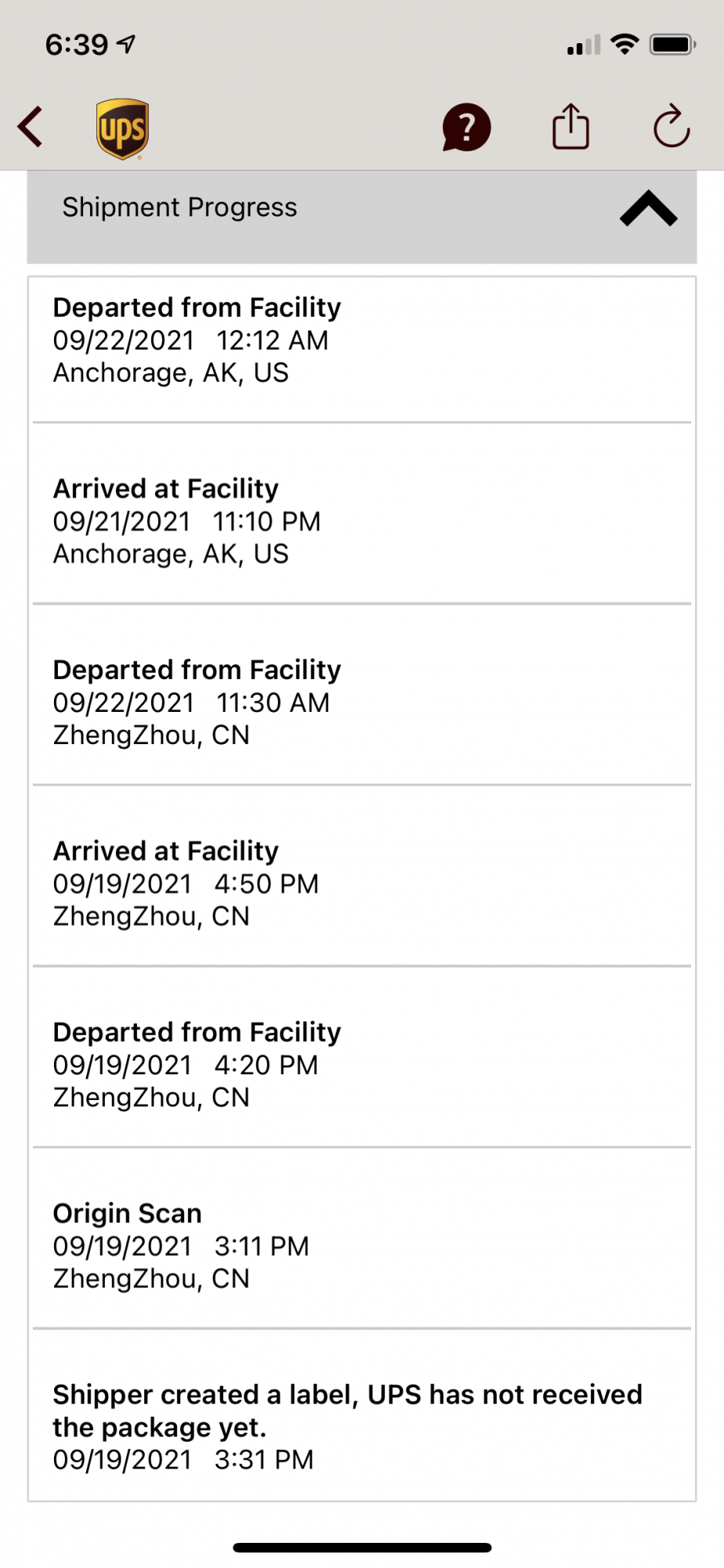Viewport: 724px width, 1568px height.
Task: Tap the back arrow in the header
Action: click(x=31, y=127)
